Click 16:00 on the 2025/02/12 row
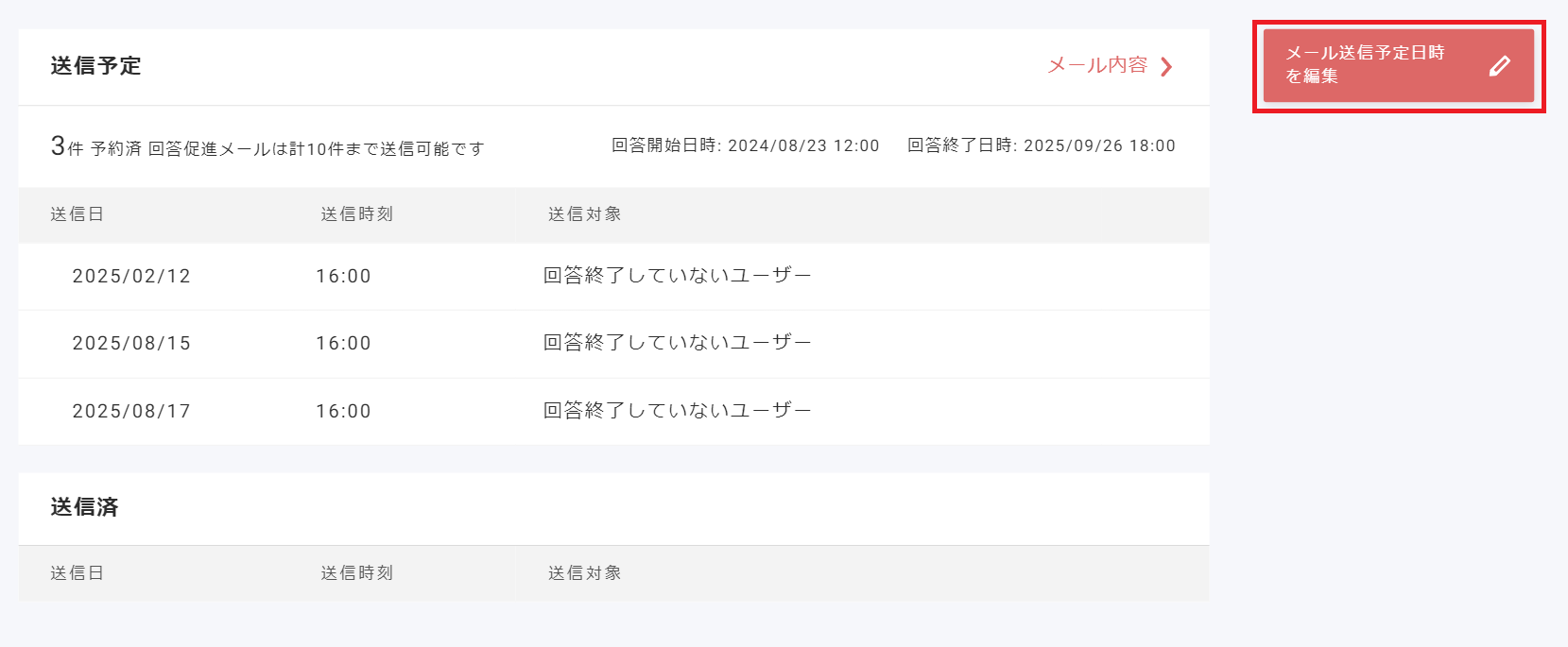 342,276
